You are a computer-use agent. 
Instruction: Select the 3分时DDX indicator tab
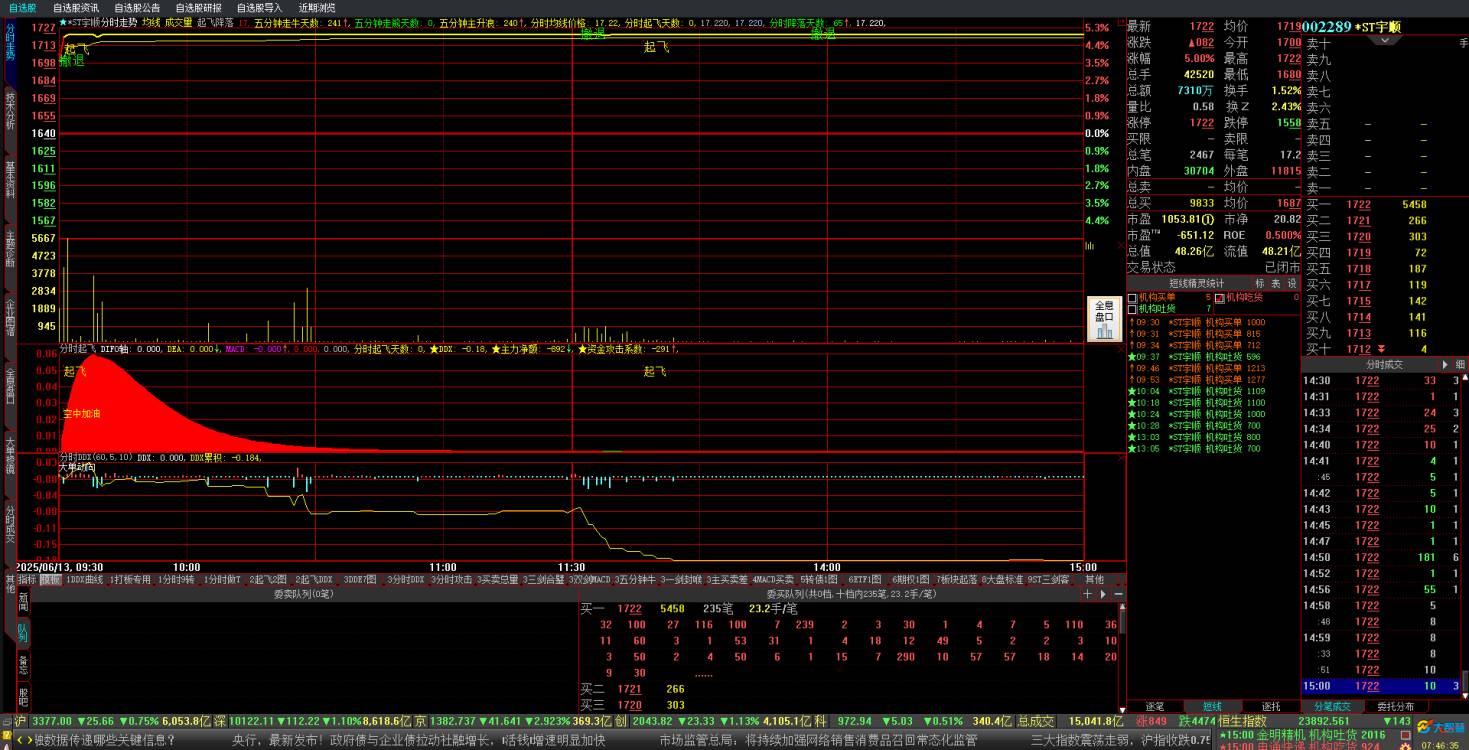(405, 579)
